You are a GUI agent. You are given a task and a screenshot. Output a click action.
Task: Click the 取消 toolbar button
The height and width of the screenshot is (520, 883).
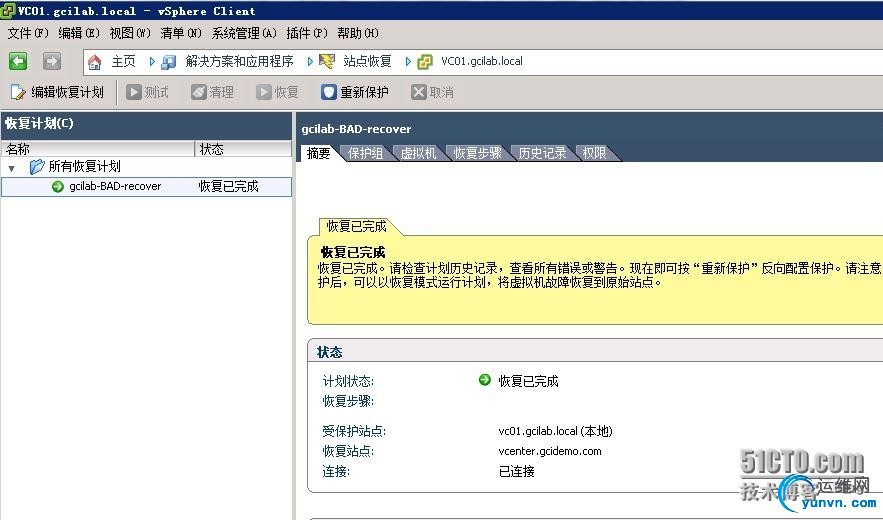(x=432, y=92)
